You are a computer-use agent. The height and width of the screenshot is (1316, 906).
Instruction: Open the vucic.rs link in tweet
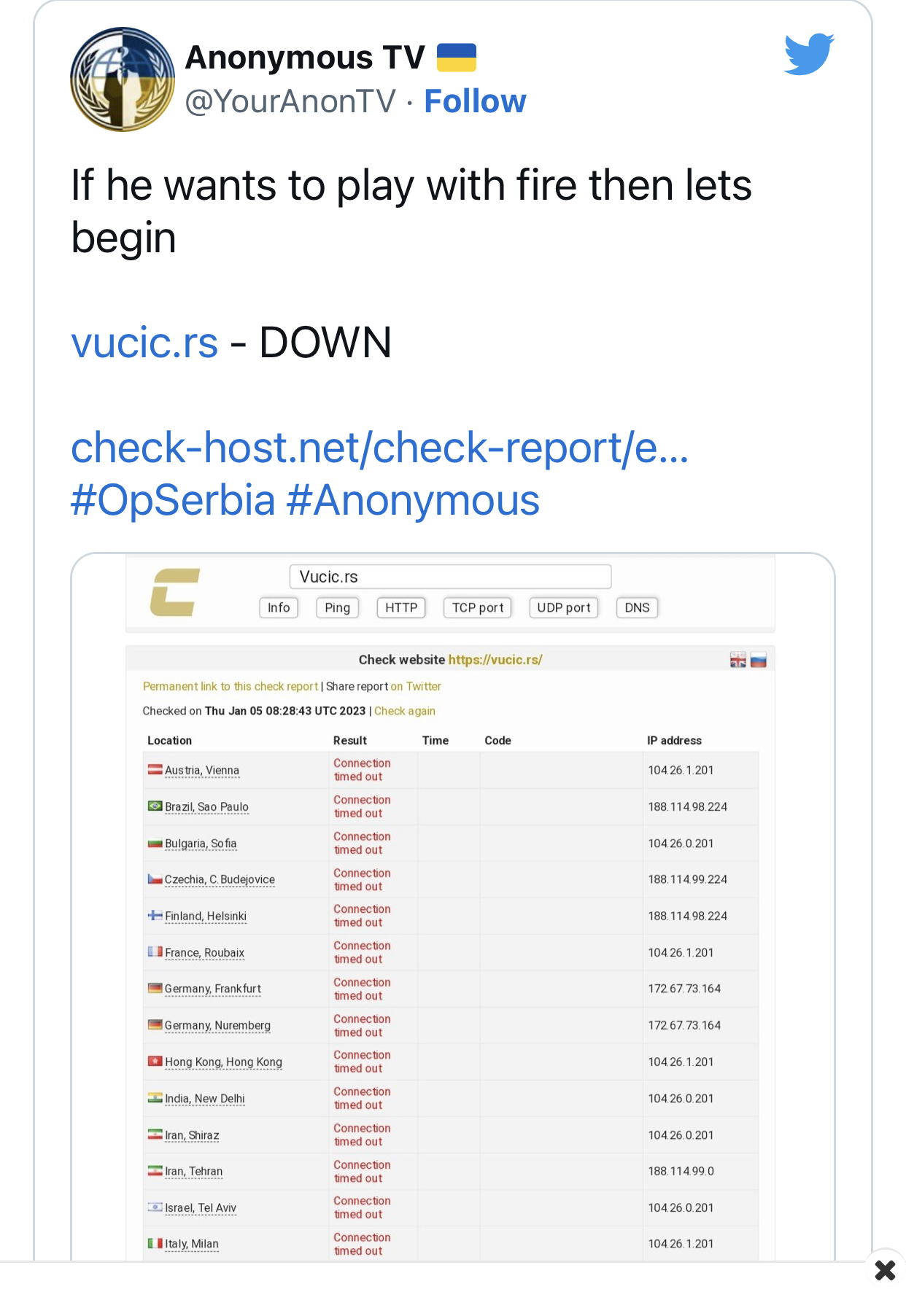tap(144, 342)
